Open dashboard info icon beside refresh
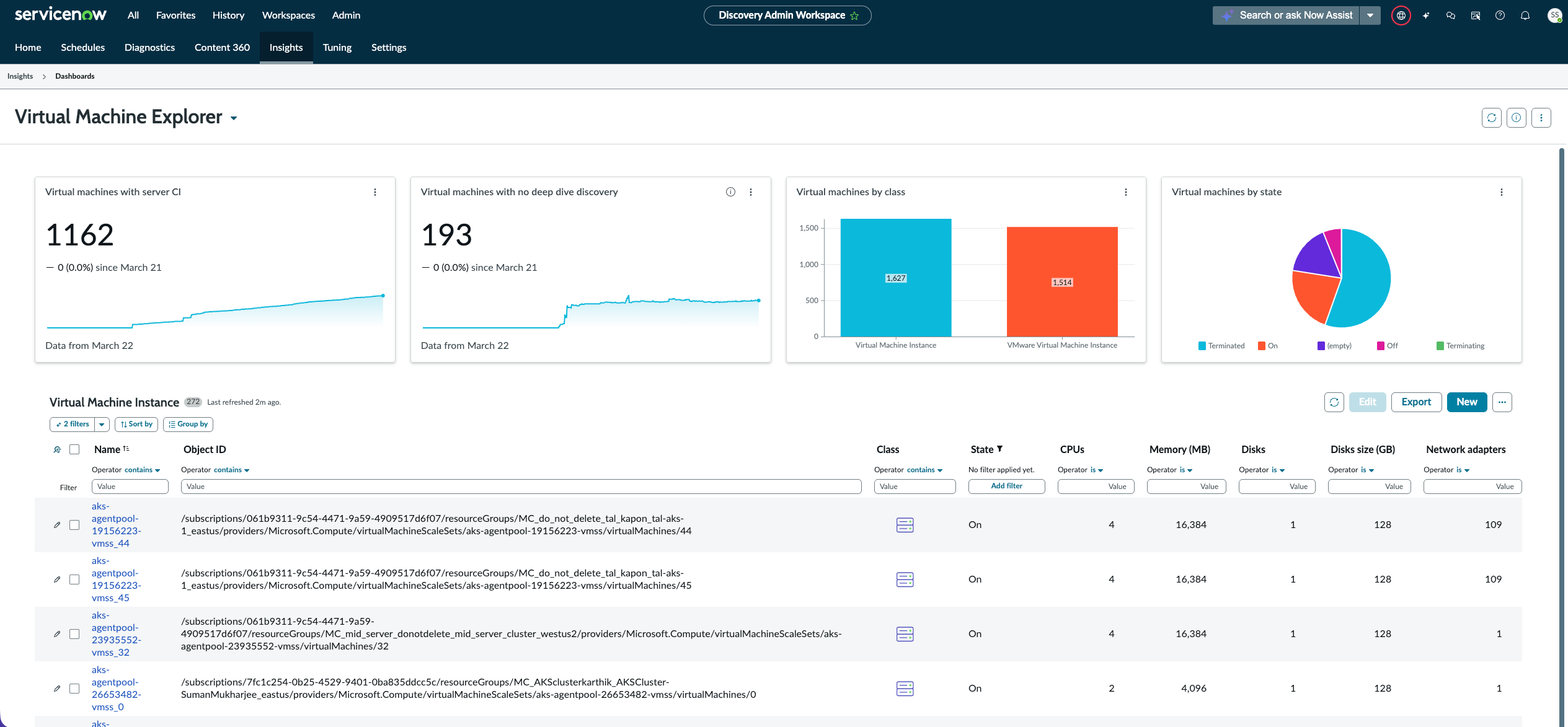The width and height of the screenshot is (1568, 727). 1517,118
